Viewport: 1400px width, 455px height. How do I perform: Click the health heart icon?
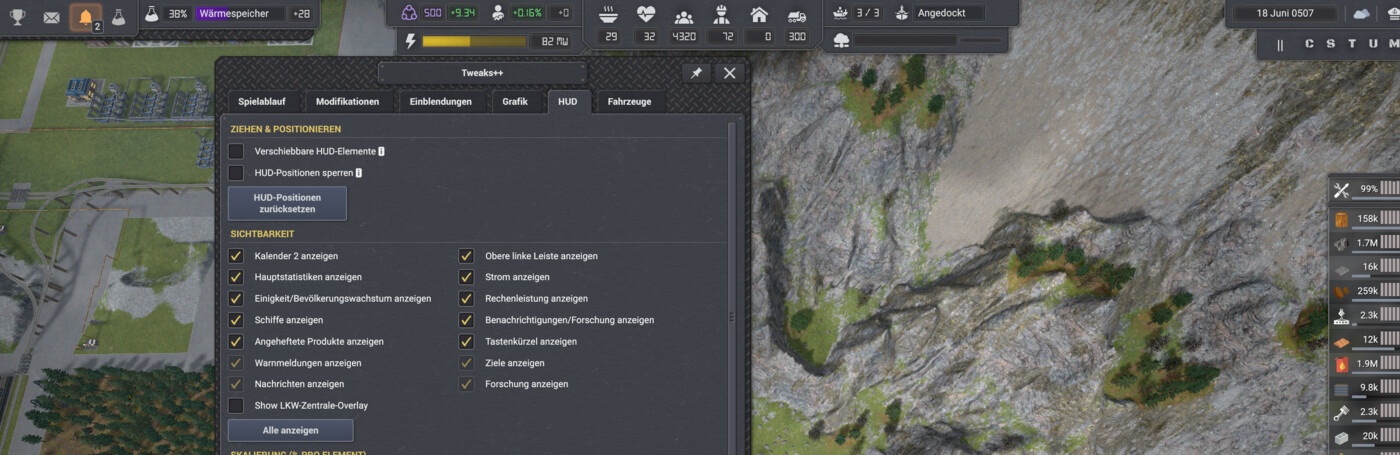pyautogui.click(x=646, y=14)
